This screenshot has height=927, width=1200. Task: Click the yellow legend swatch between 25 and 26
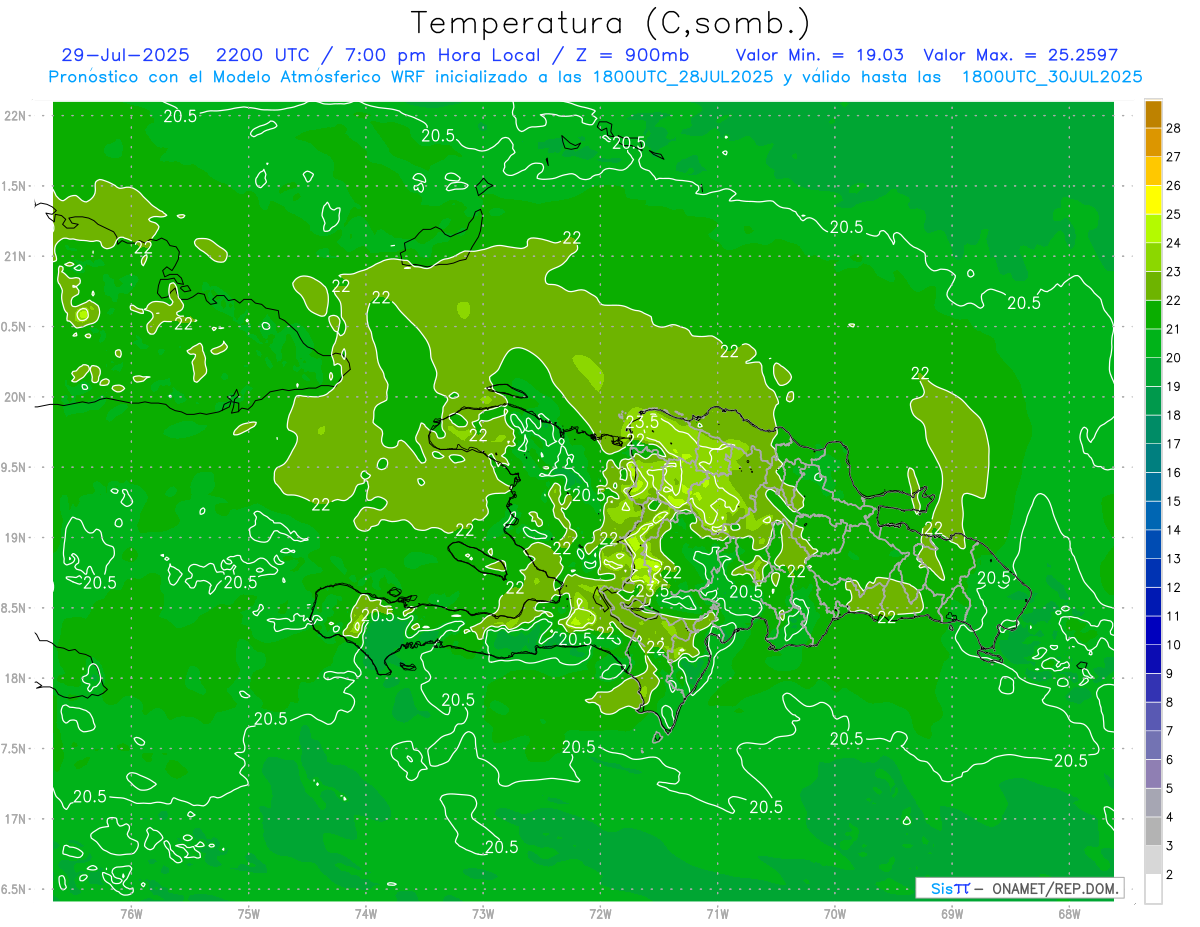(1153, 200)
